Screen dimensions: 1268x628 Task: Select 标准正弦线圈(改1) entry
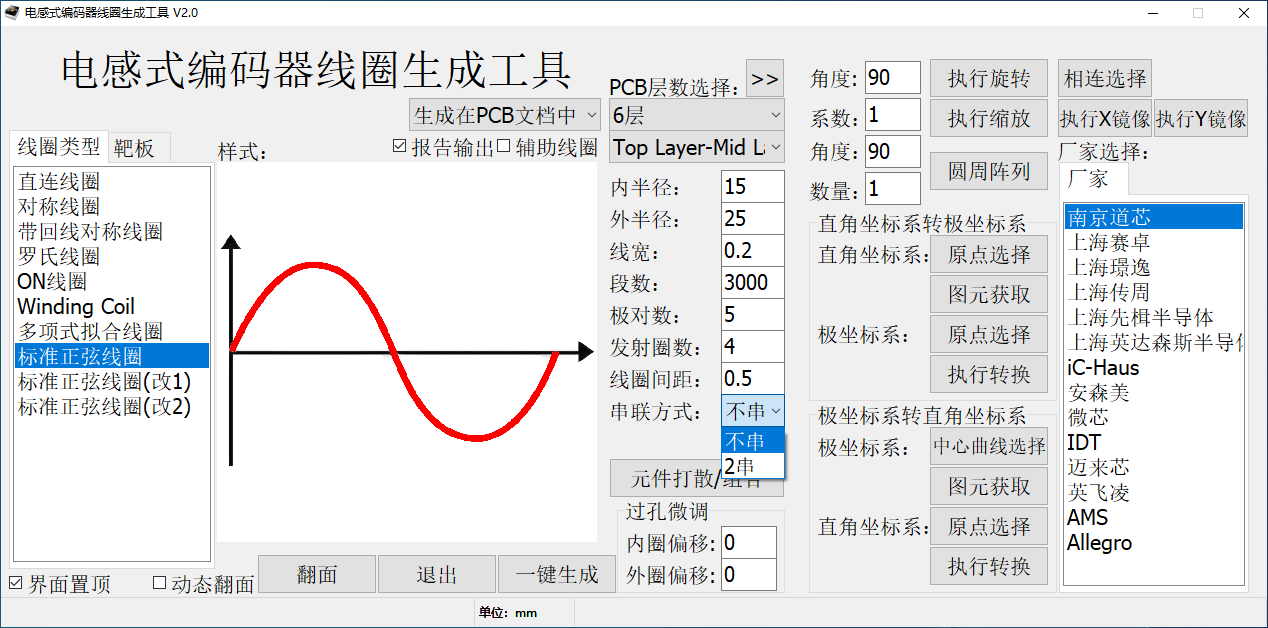112,381
